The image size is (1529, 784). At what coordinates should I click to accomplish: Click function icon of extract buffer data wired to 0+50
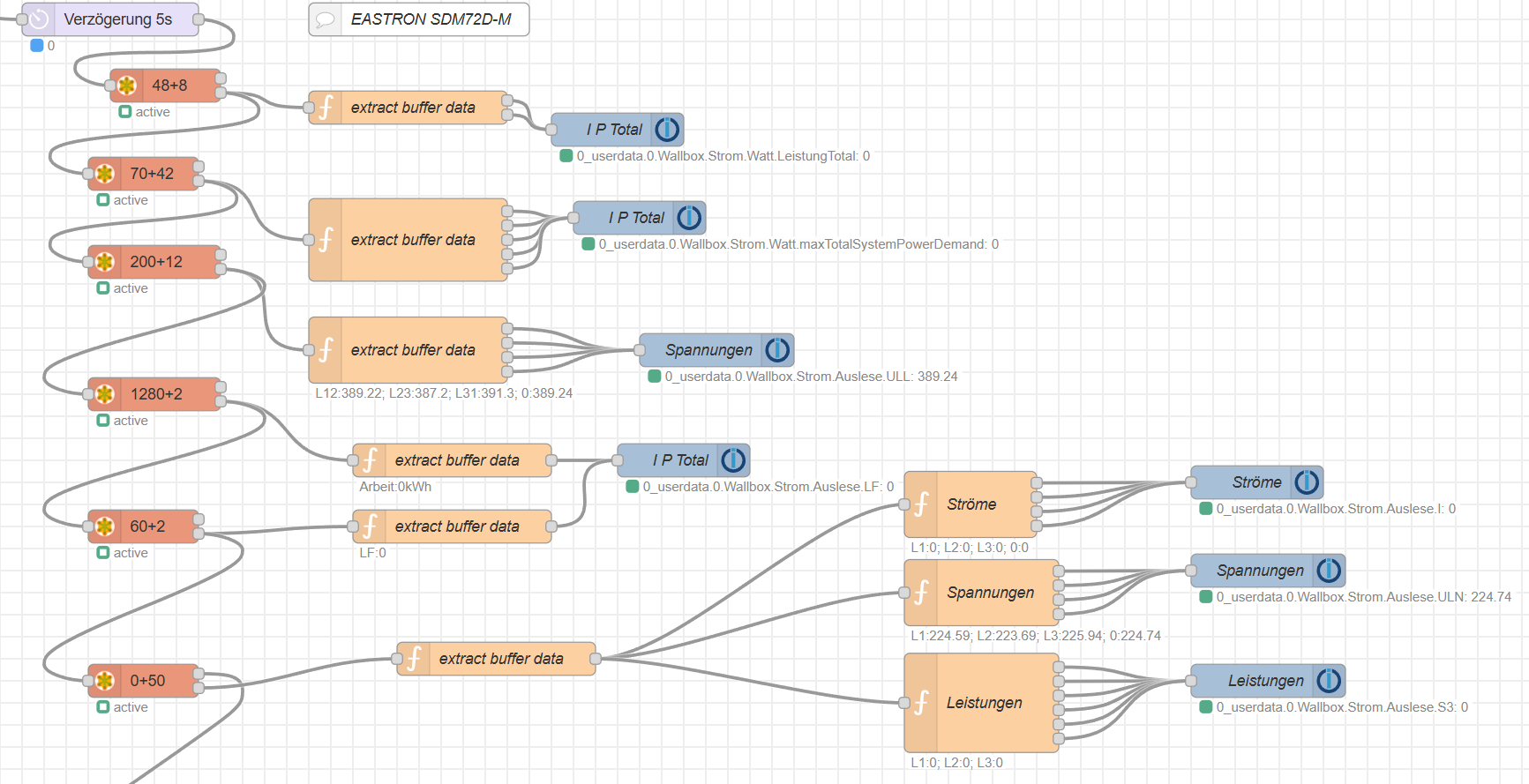(x=414, y=659)
